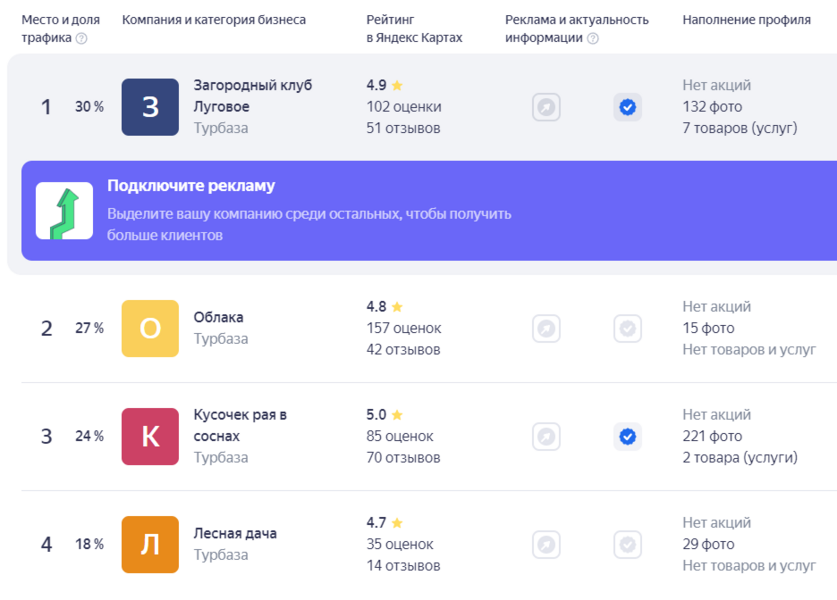Viewport: 837px width, 600px height.
Task: Click column header 'Место и доля трафика'
Action: 60,29
